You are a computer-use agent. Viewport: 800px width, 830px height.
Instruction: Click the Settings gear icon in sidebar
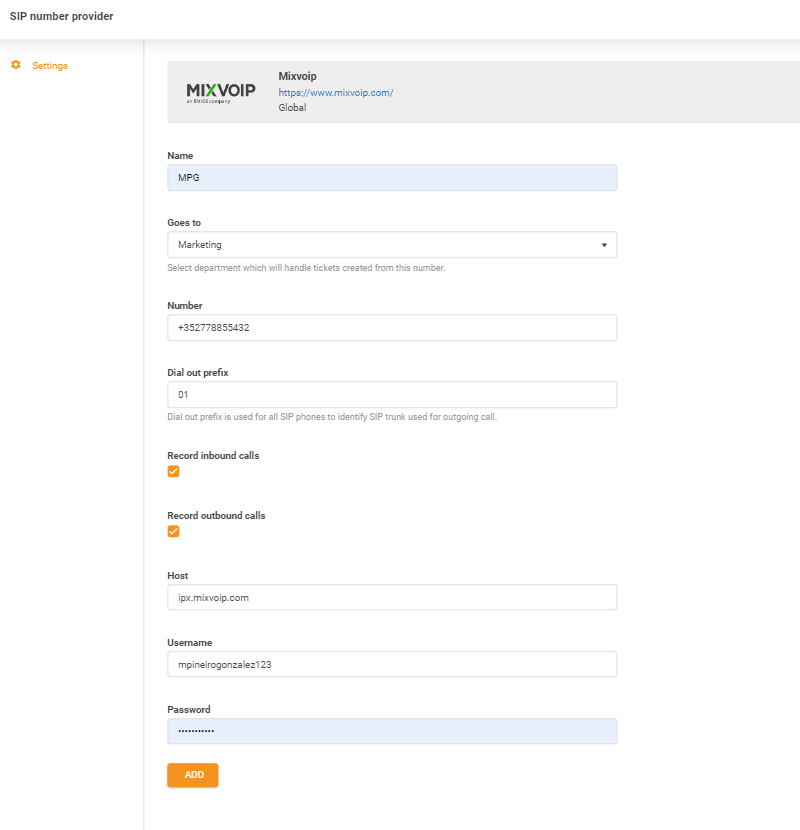pyautogui.click(x=15, y=65)
